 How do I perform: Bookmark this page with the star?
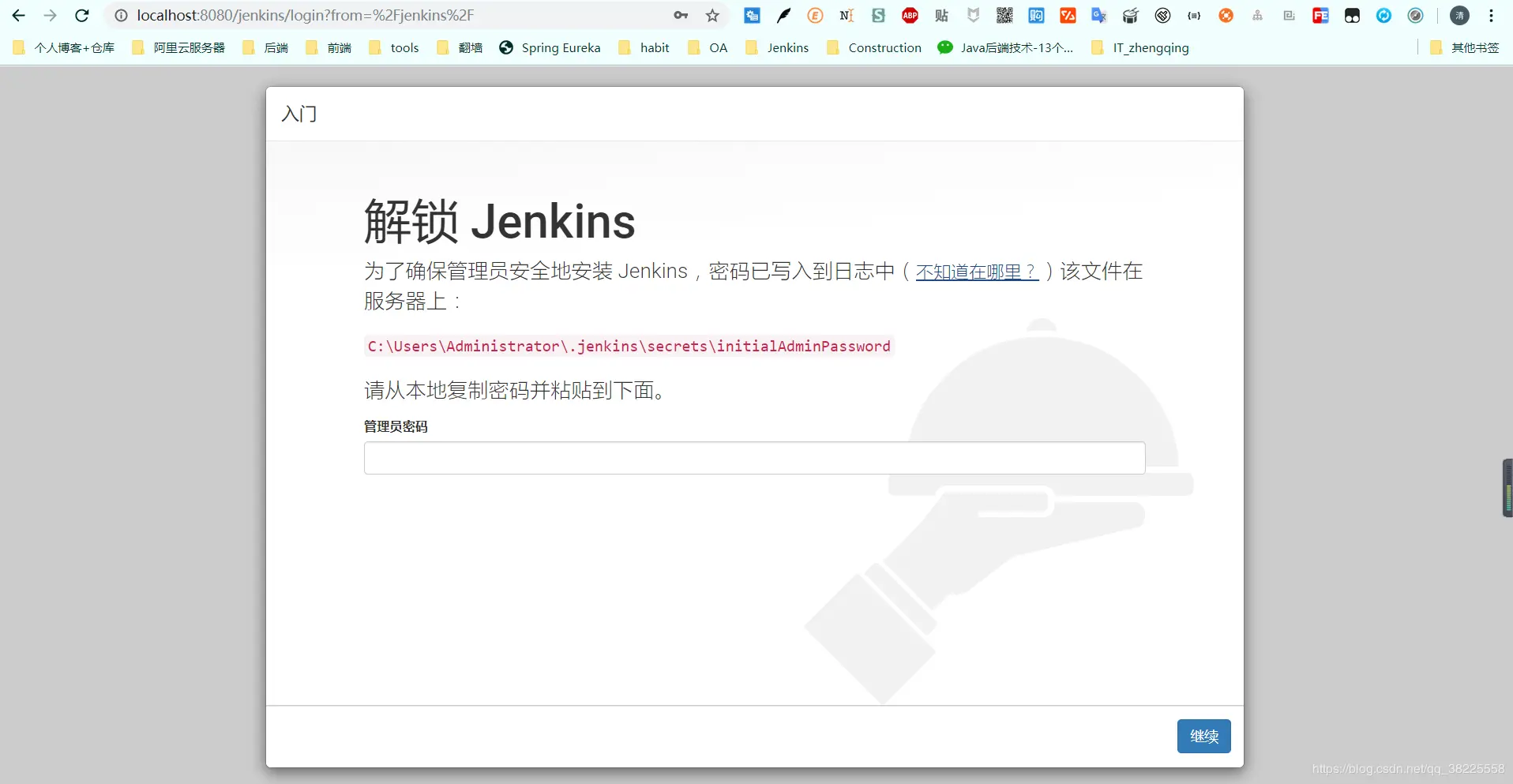click(712, 16)
